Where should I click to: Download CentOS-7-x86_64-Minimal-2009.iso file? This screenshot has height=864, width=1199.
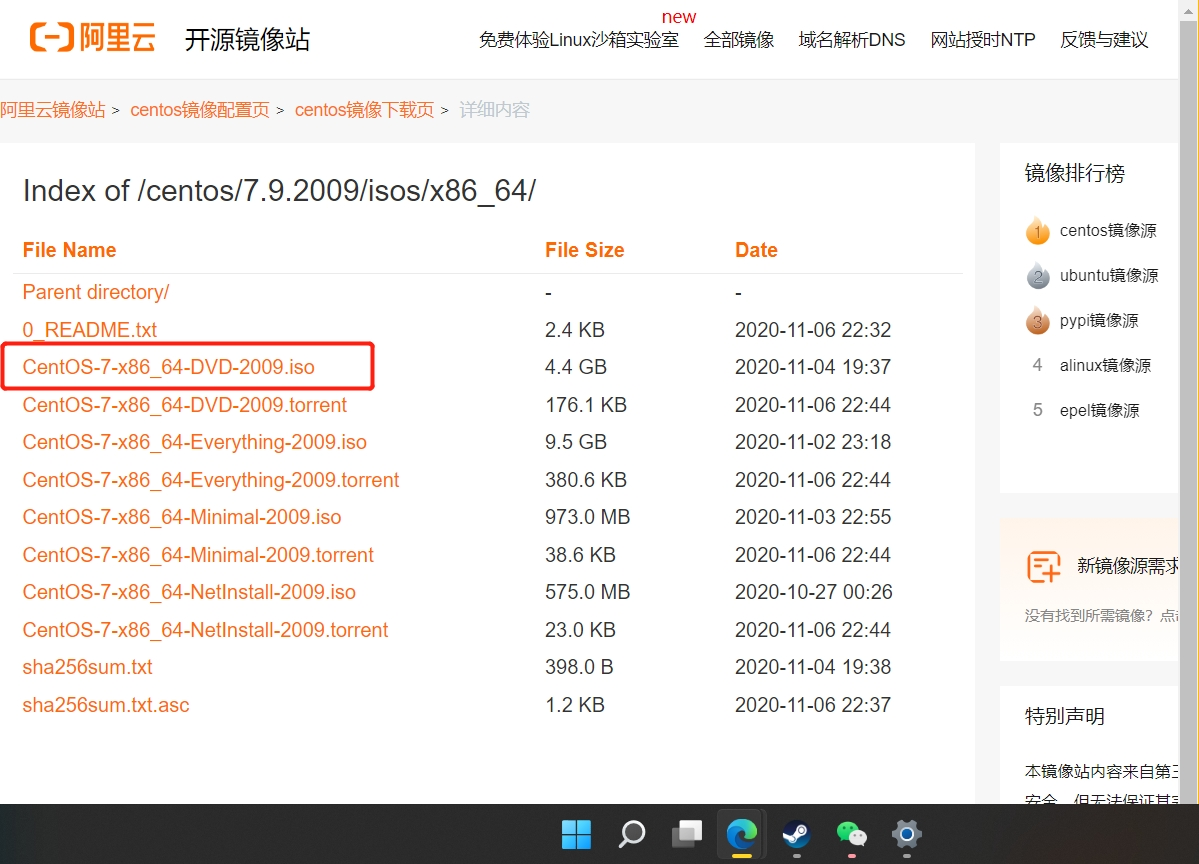click(x=182, y=517)
